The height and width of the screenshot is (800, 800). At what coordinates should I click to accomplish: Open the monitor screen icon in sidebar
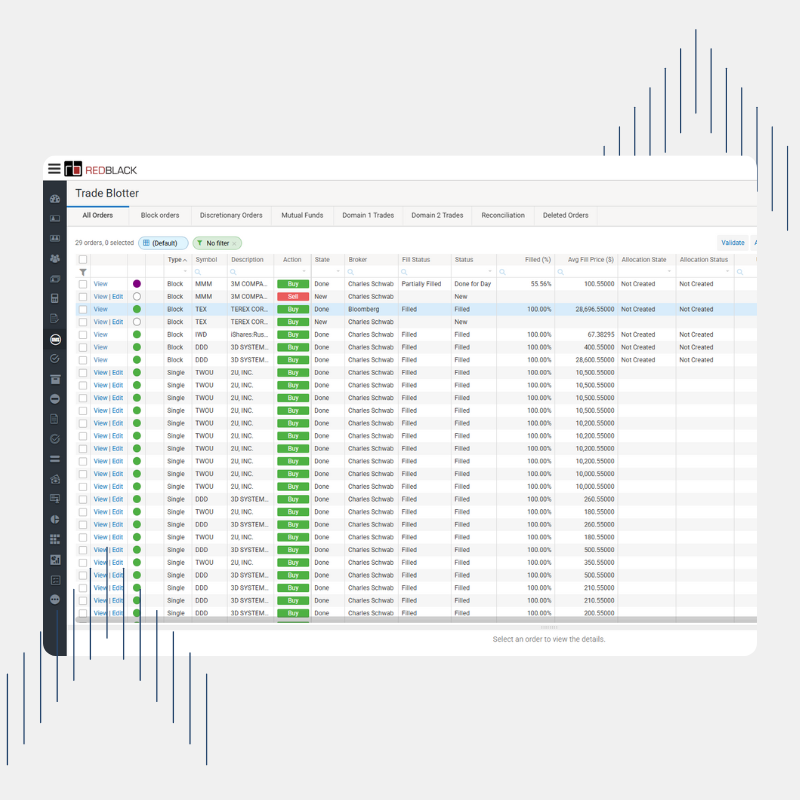coord(55,499)
